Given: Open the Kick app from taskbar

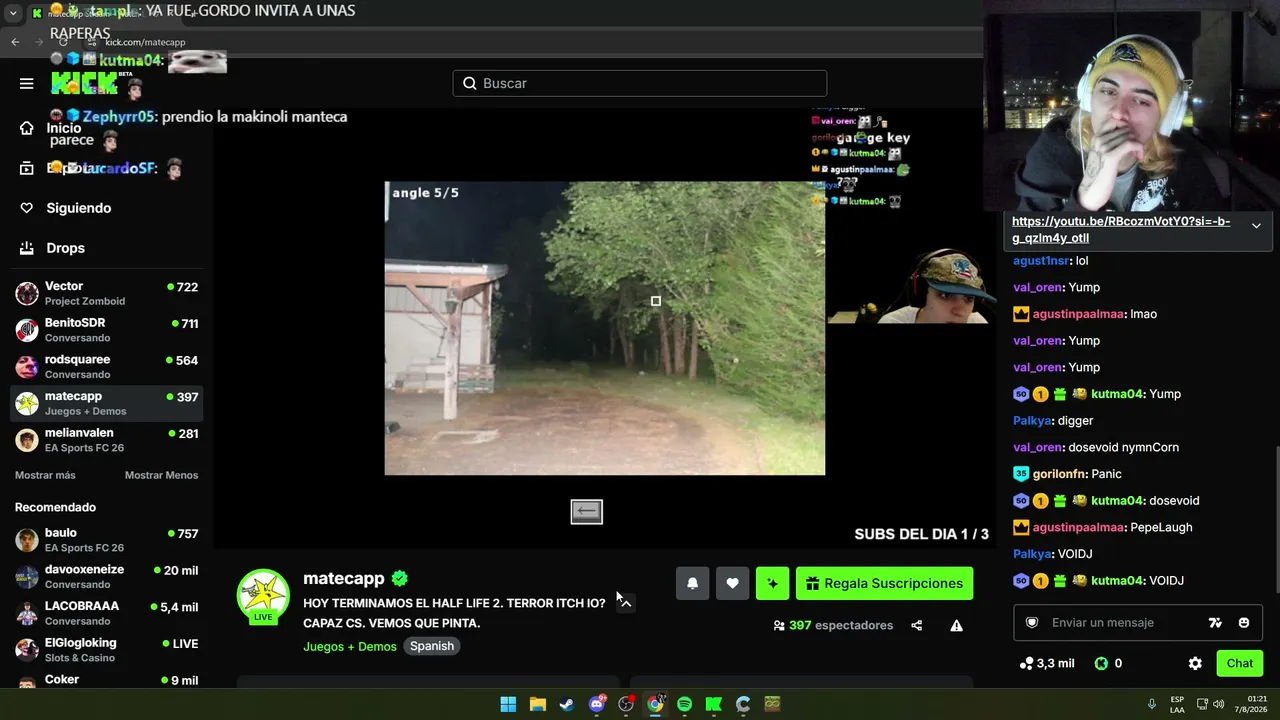Looking at the screenshot, I should pos(713,704).
